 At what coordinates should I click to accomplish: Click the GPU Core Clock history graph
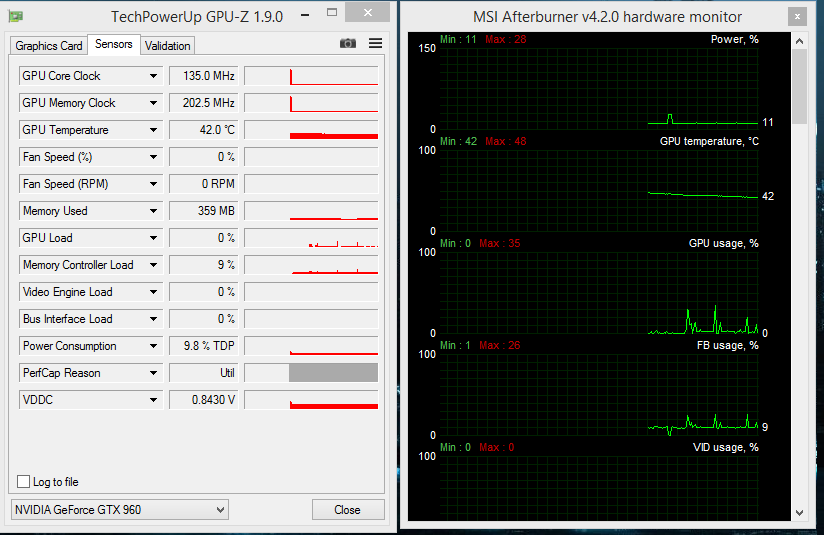pos(311,76)
